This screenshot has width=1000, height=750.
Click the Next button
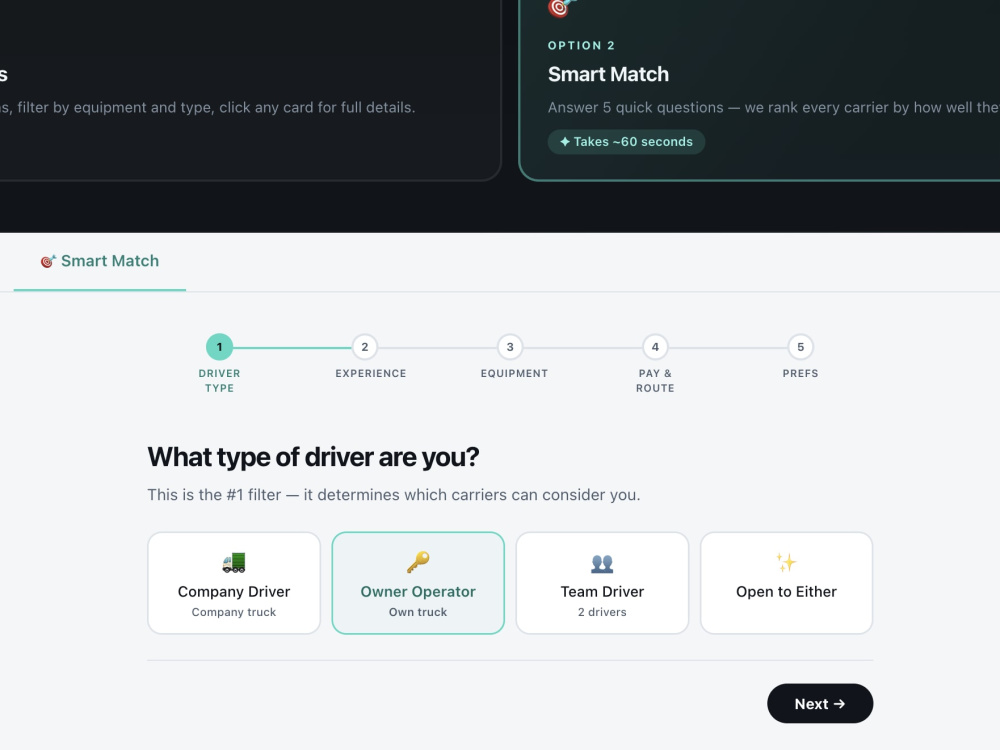click(820, 703)
